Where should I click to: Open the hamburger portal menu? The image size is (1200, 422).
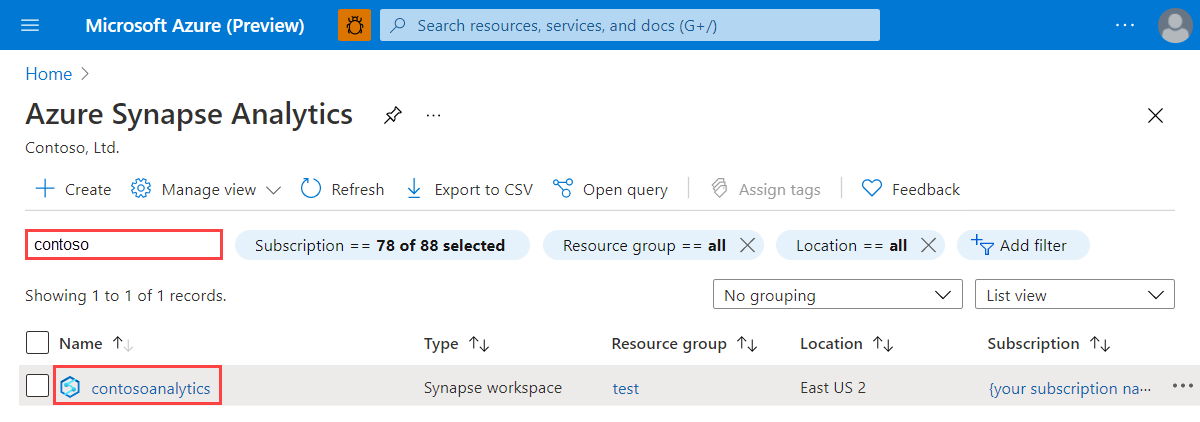30,25
